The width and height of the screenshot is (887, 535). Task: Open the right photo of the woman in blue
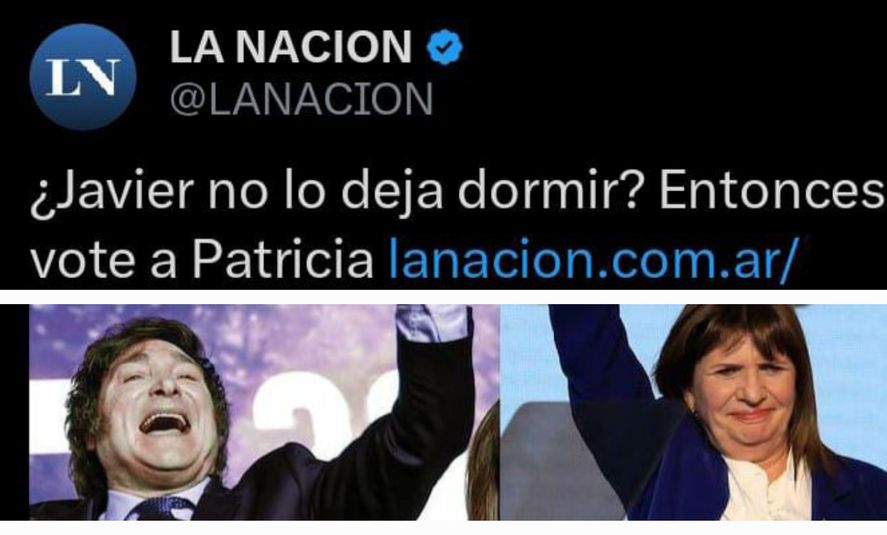click(694, 412)
